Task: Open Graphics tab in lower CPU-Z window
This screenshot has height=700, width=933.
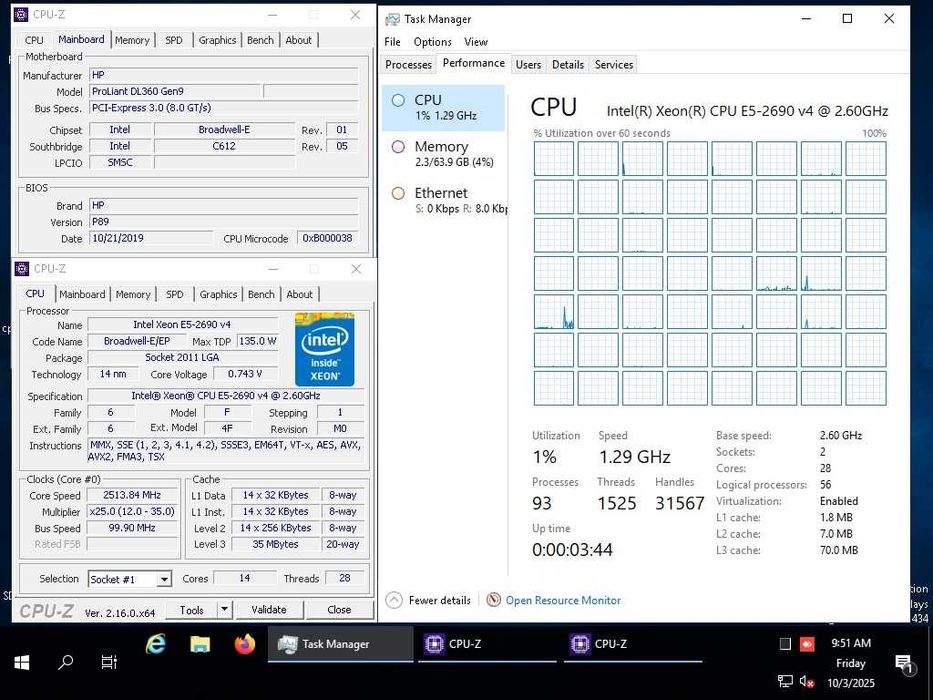Action: click(218, 294)
